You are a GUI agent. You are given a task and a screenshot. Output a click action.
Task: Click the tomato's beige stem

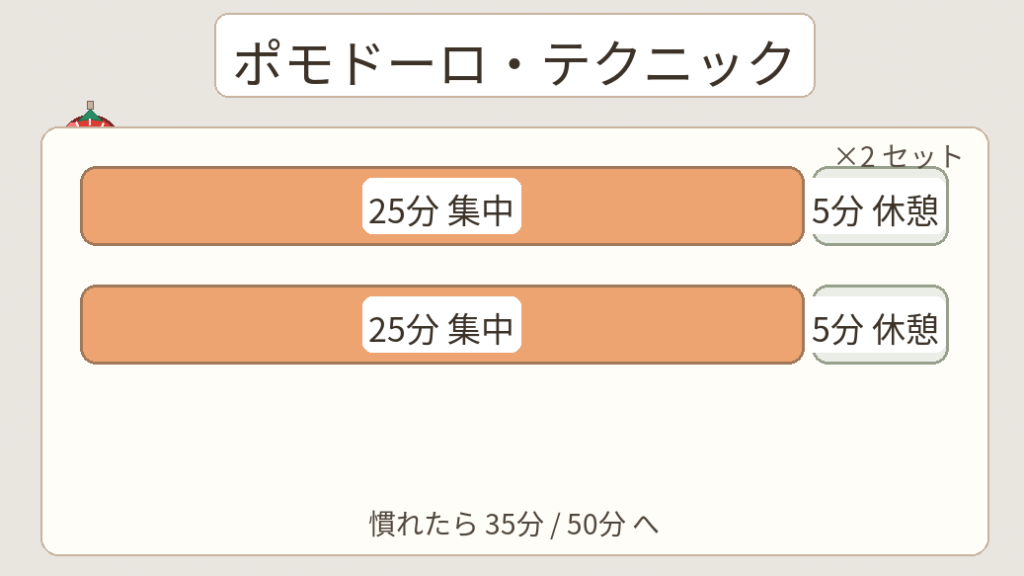tap(90, 104)
